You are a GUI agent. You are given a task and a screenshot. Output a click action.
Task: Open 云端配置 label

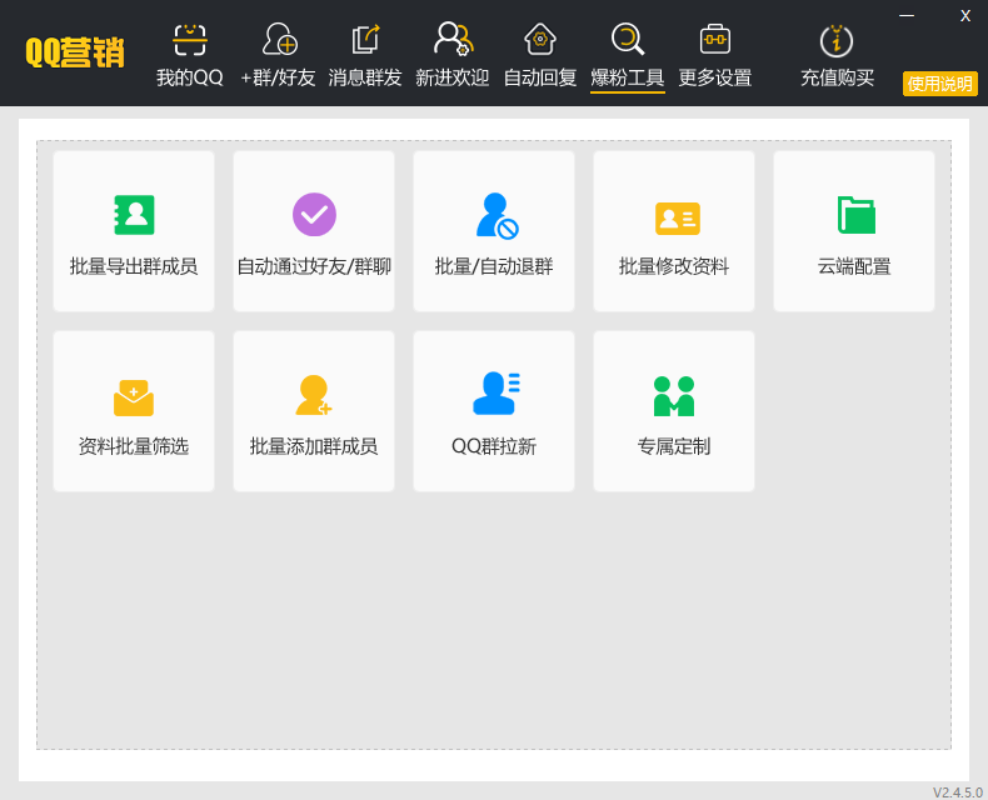point(854,266)
